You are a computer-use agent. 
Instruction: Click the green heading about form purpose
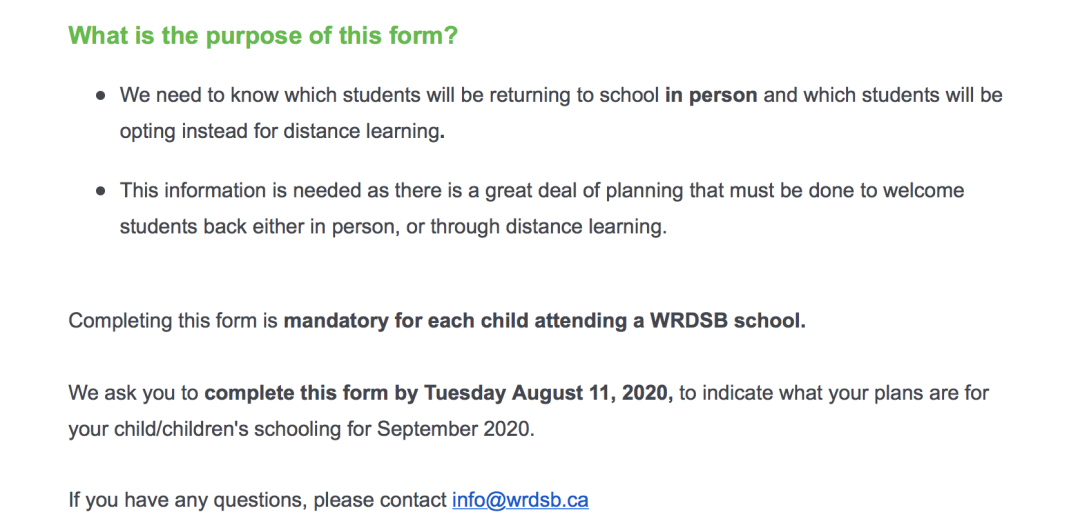(263, 35)
